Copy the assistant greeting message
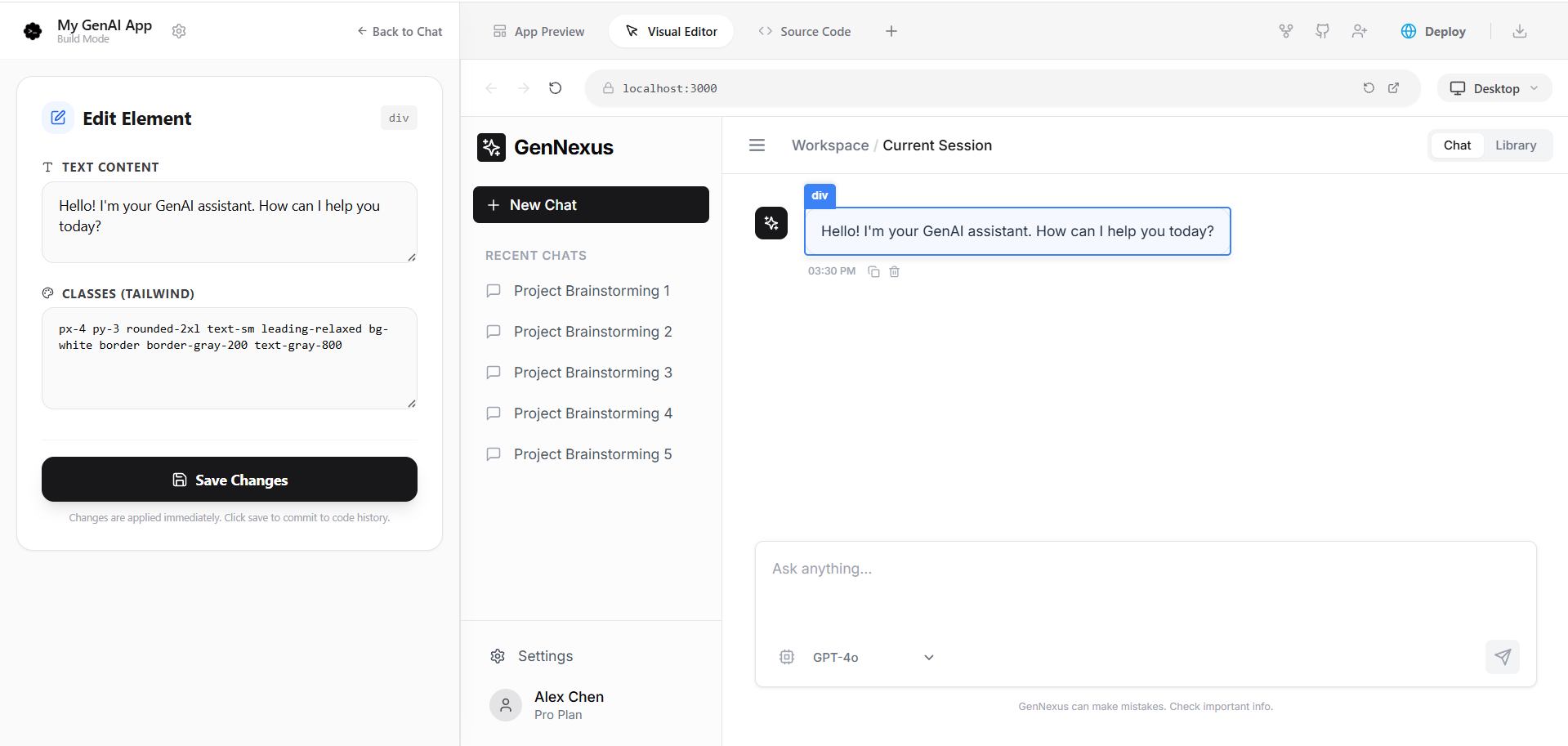This screenshot has height=746, width=1568. point(873,271)
